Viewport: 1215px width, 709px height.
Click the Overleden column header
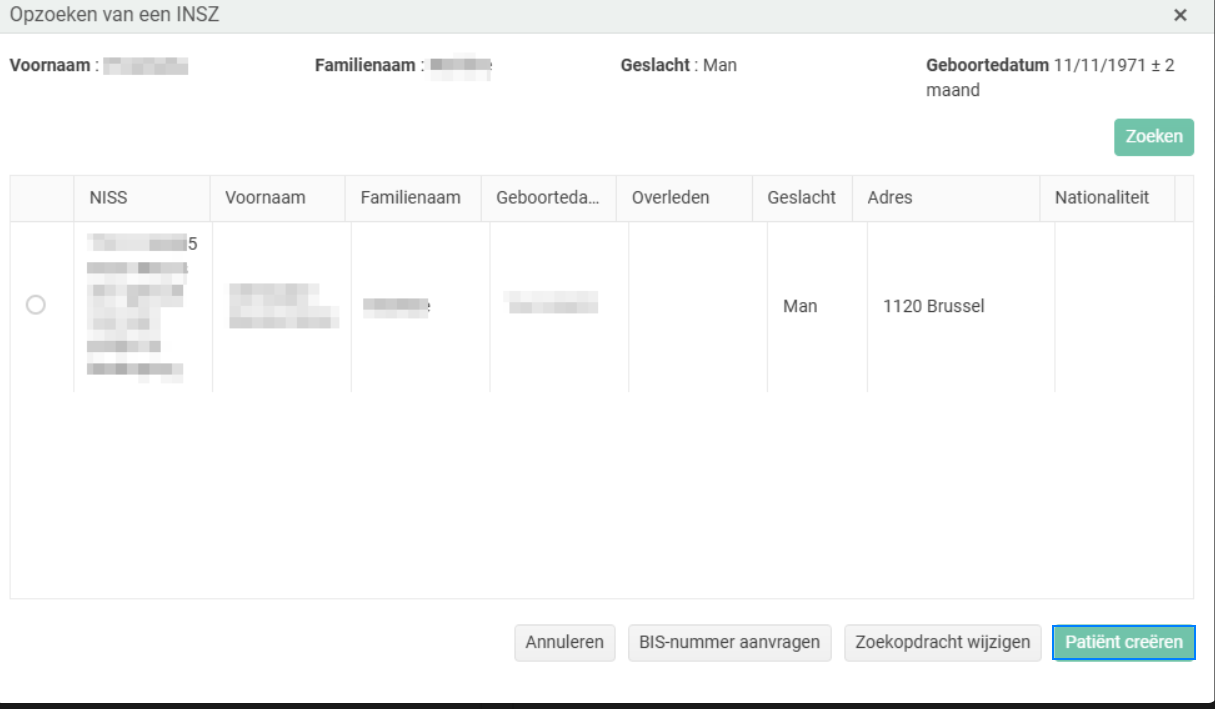[670, 198]
